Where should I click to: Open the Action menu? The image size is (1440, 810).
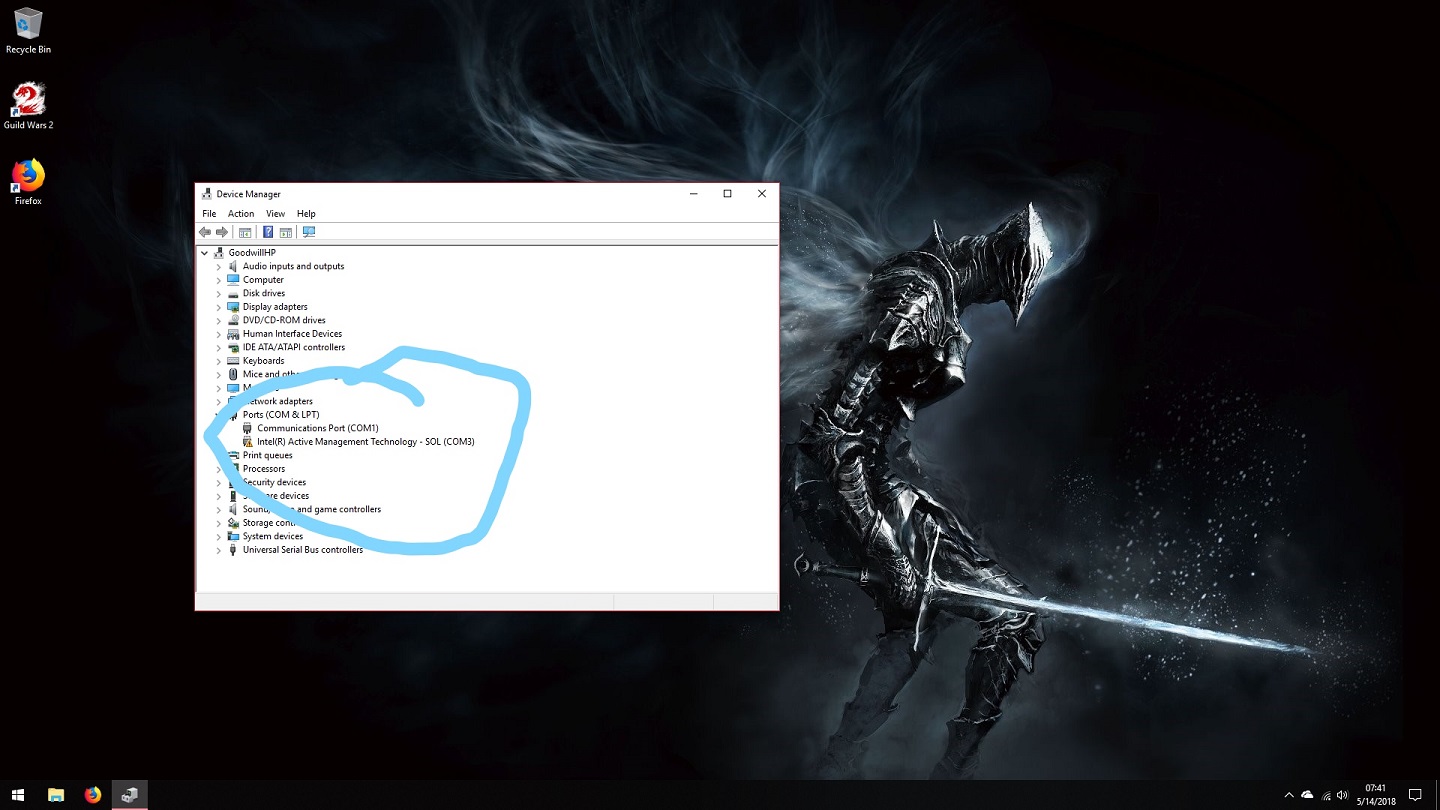(241, 214)
